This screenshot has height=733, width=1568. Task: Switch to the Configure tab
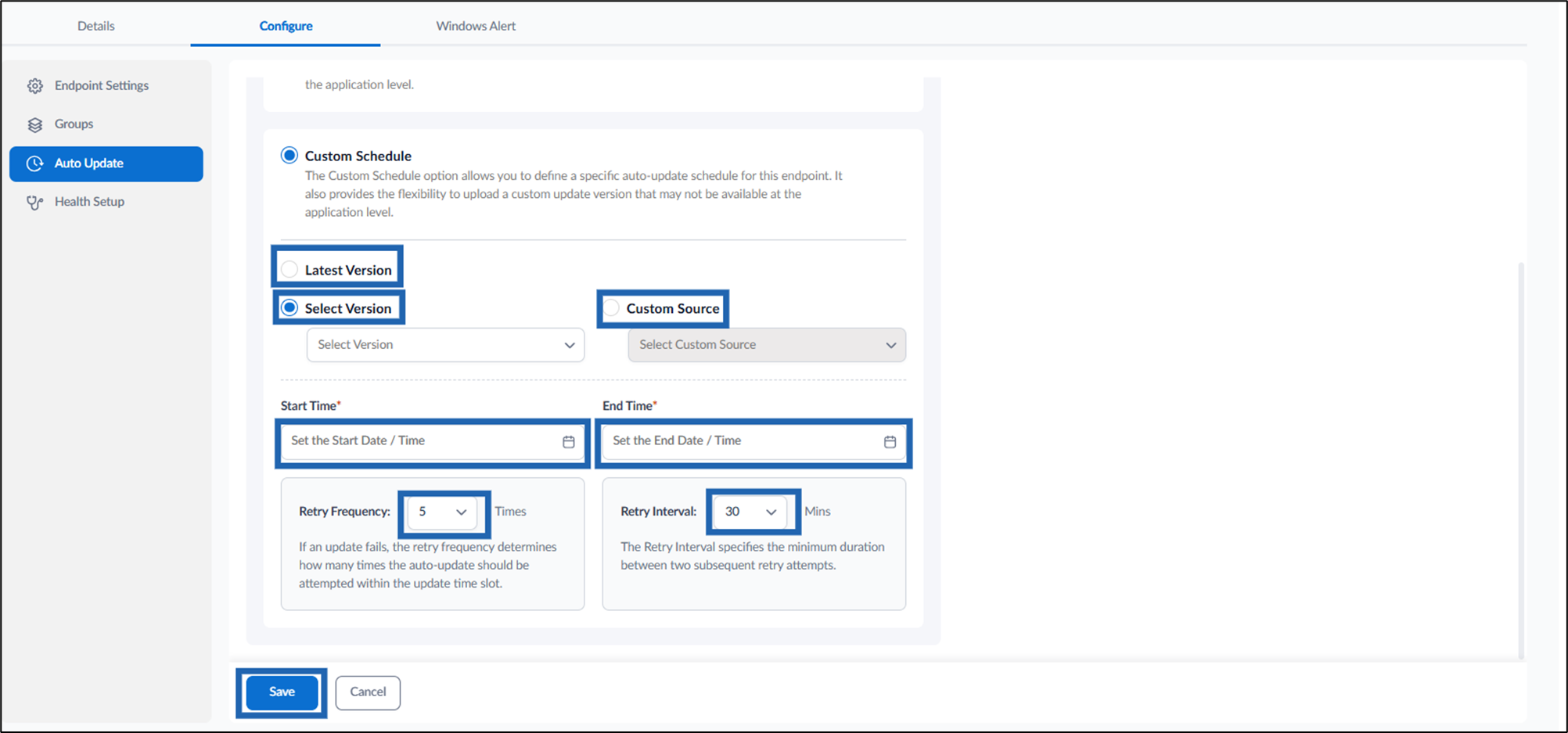click(286, 26)
